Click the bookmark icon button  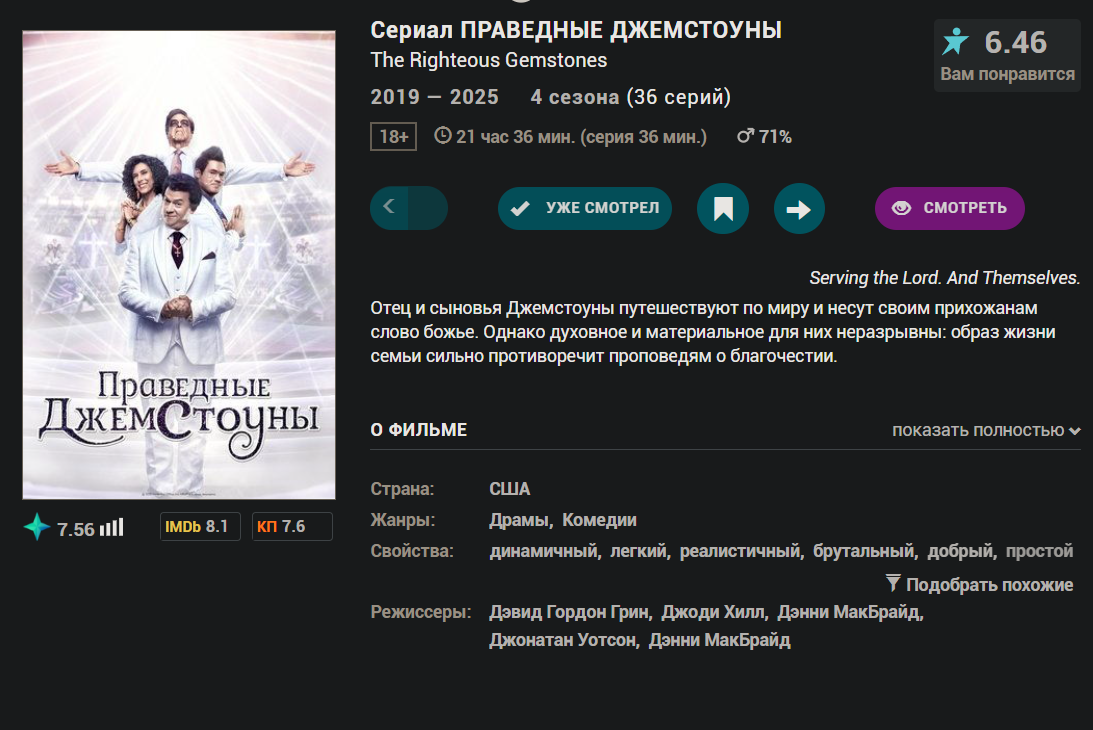[723, 208]
